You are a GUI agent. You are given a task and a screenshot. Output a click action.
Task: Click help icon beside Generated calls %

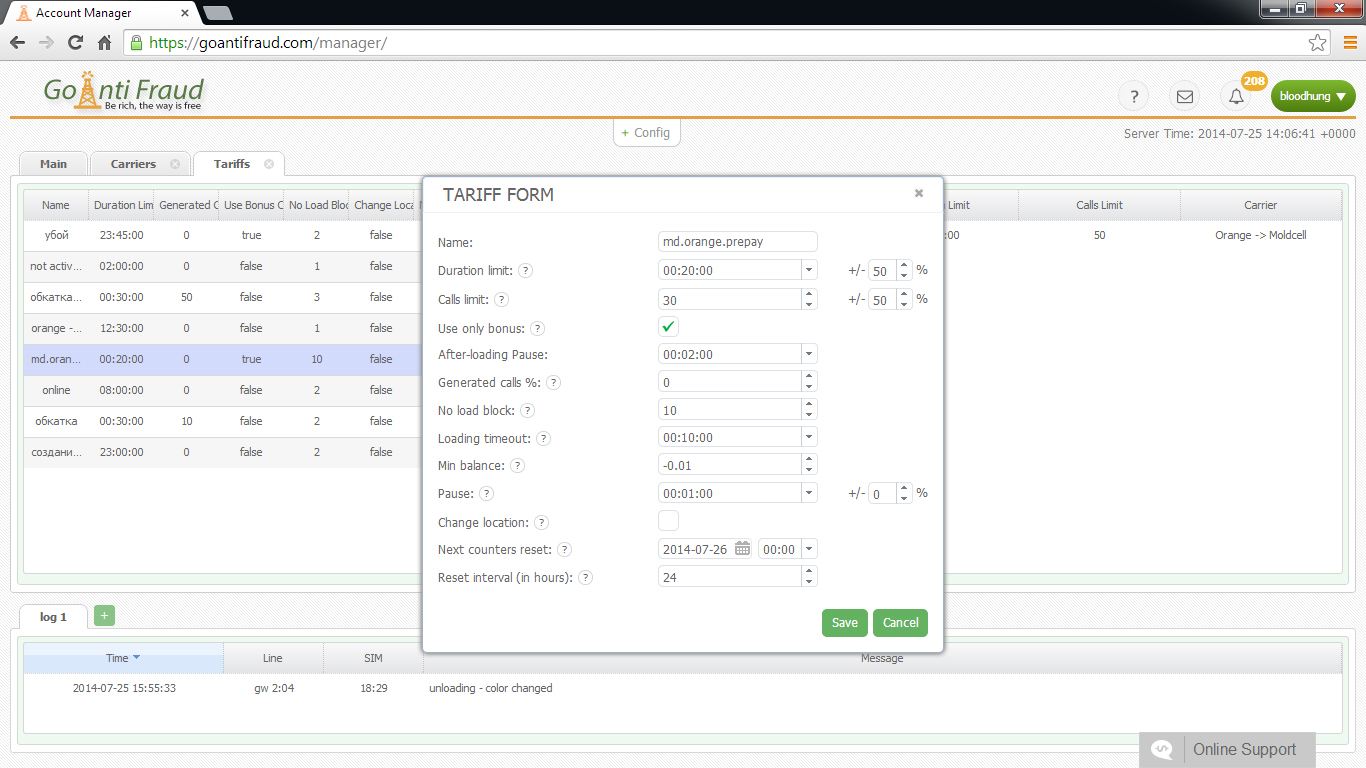553,383
